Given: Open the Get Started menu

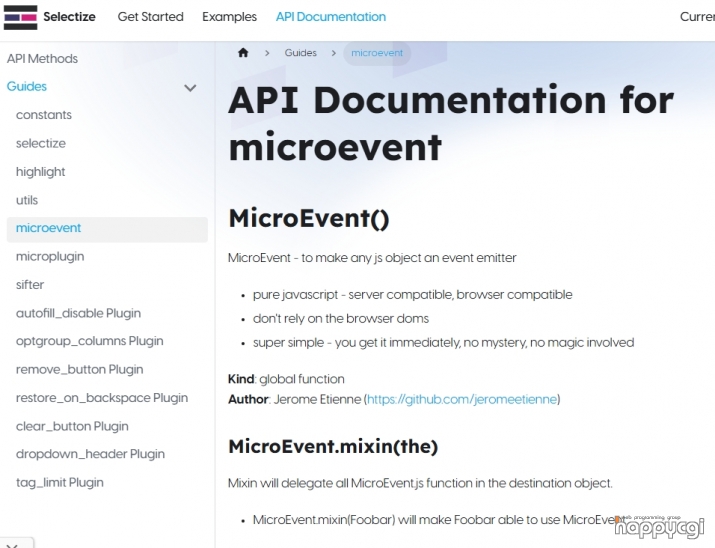Looking at the screenshot, I should 150,17.
